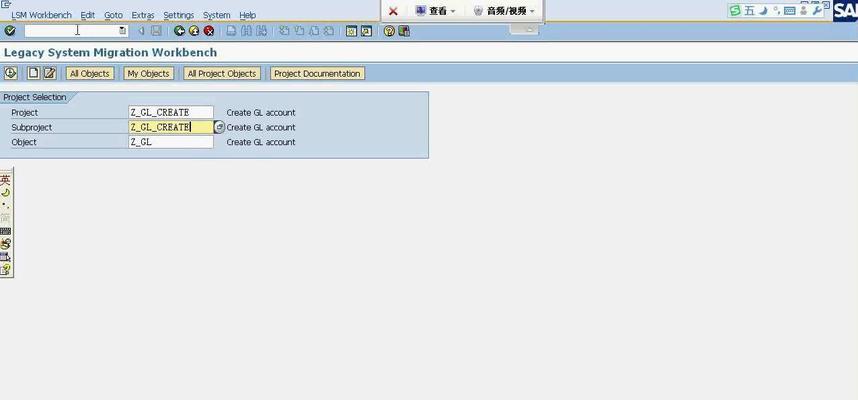
Task: Open the Help menu
Action: 247,15
